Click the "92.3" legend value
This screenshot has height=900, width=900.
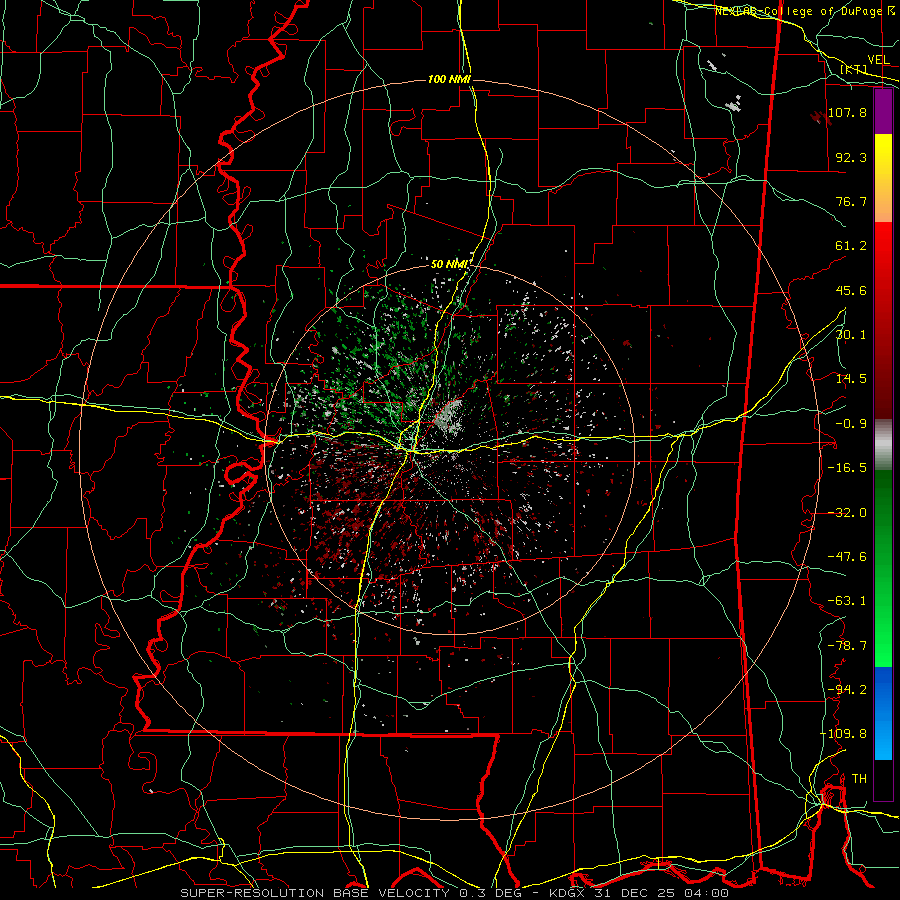[x=851, y=157]
